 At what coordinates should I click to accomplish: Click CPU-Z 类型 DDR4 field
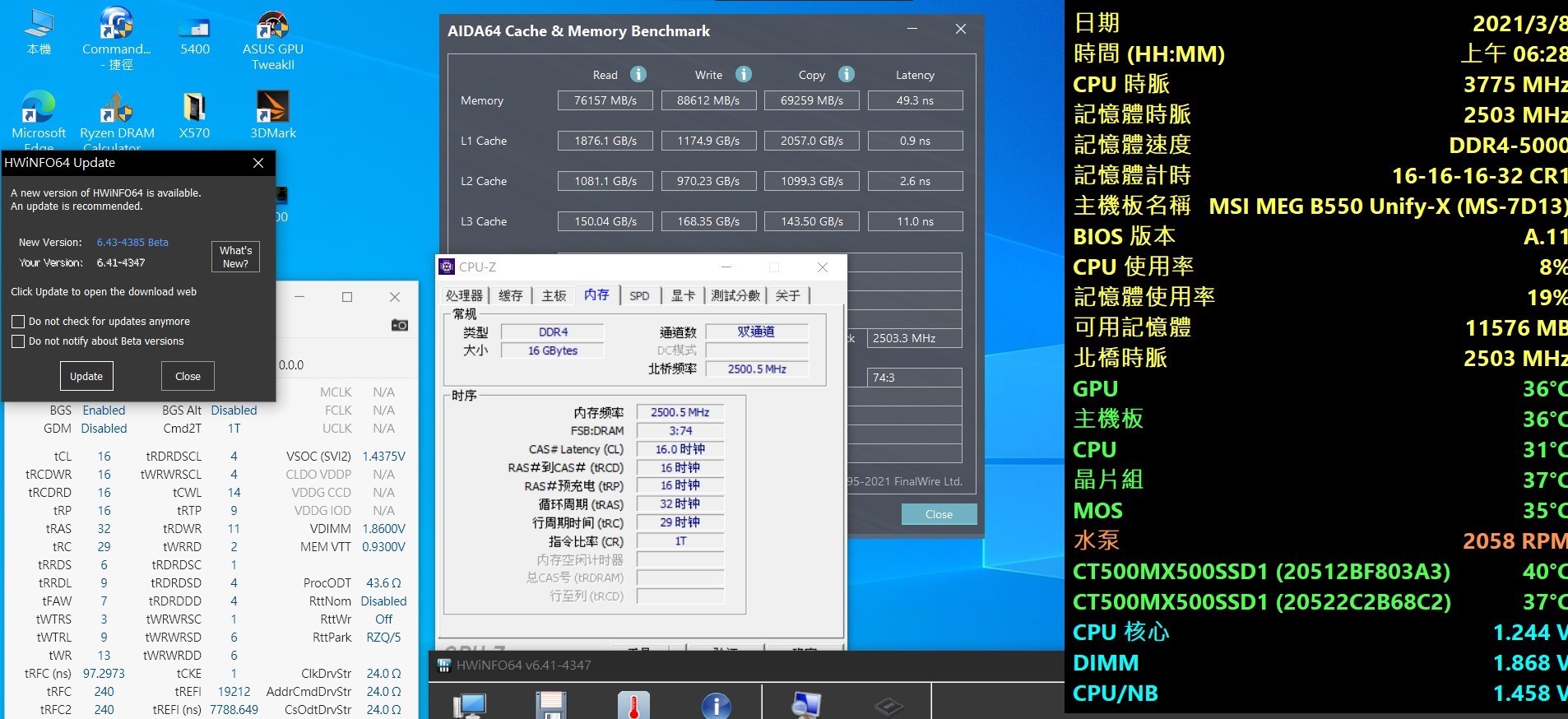[553, 332]
